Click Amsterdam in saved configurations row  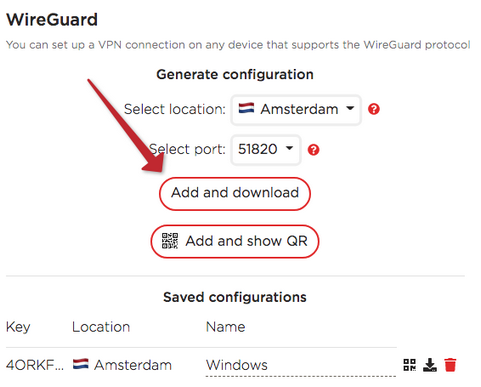133,365
